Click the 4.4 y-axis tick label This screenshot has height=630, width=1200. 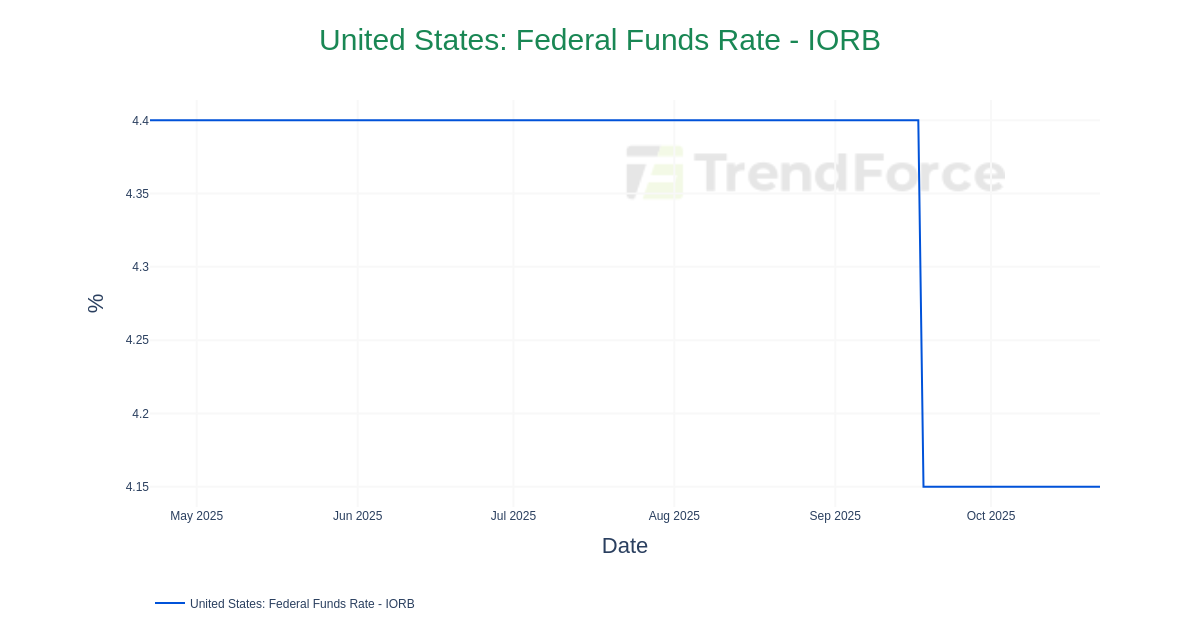coord(140,121)
